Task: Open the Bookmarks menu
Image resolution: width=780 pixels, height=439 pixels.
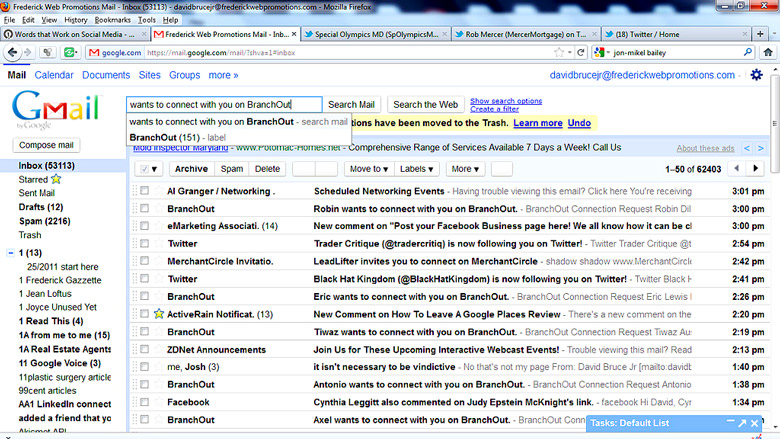Action: [112, 20]
